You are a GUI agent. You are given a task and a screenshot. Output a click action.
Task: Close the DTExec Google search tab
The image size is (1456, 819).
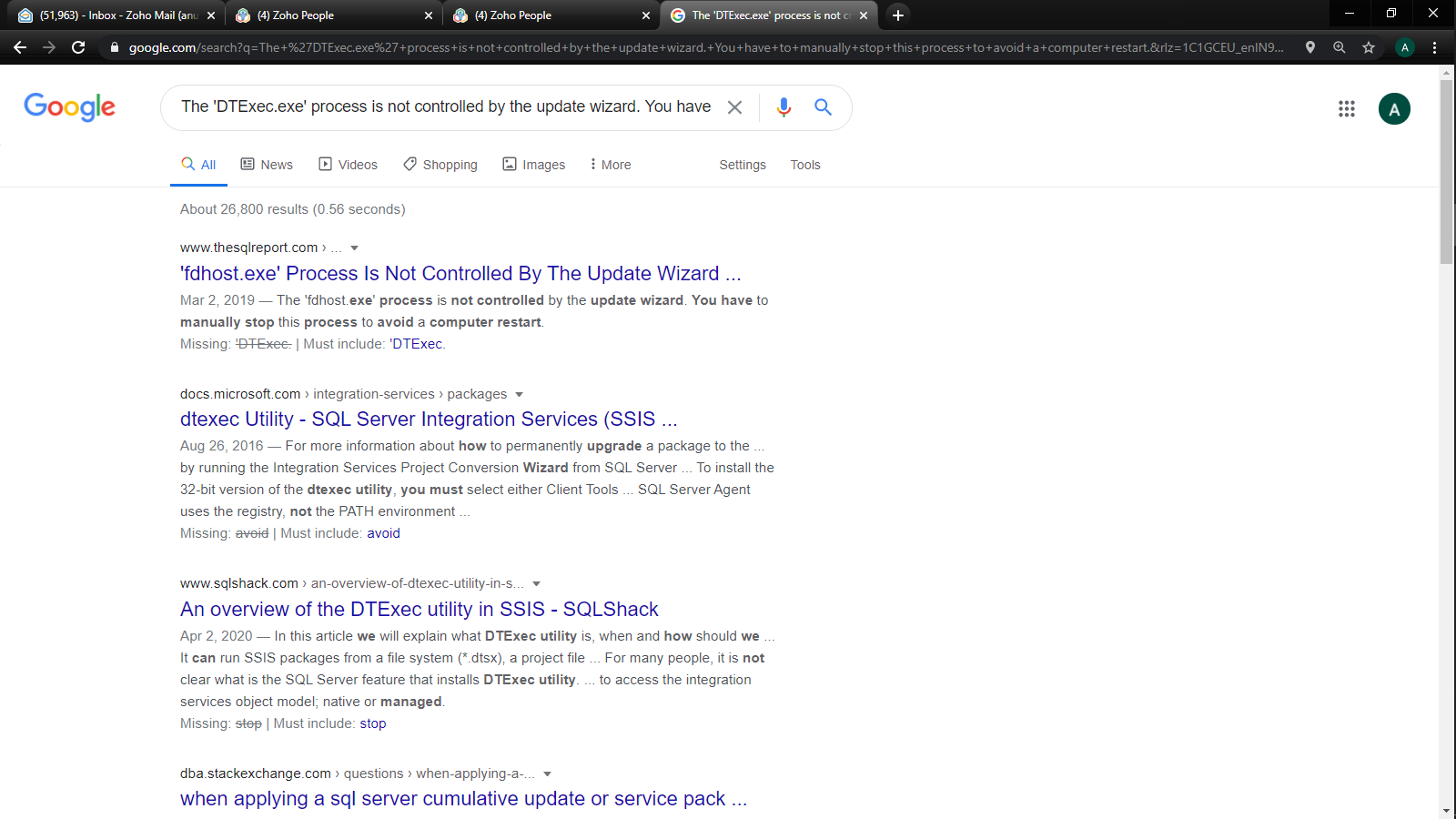click(x=864, y=15)
